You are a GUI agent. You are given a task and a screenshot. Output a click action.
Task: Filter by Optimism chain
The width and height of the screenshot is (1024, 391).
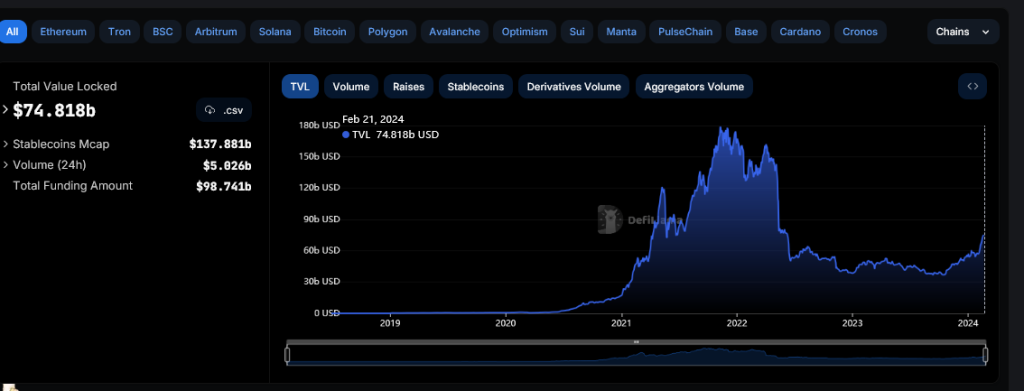525,31
